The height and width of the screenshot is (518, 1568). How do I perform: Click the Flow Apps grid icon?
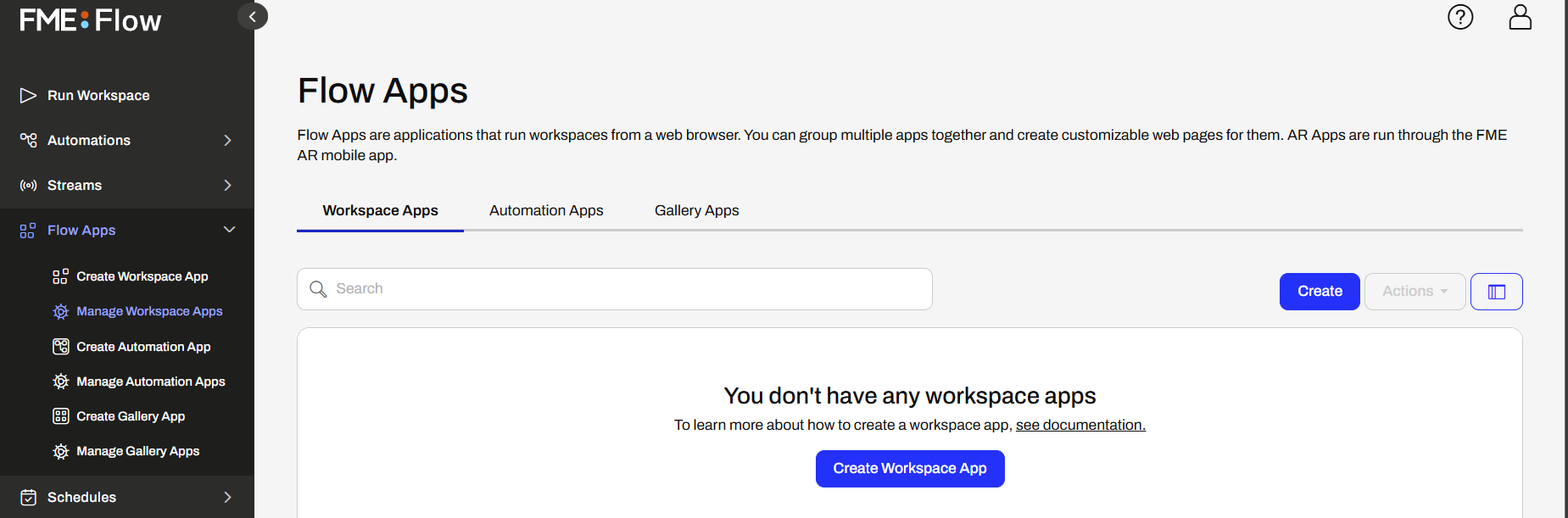coord(28,230)
